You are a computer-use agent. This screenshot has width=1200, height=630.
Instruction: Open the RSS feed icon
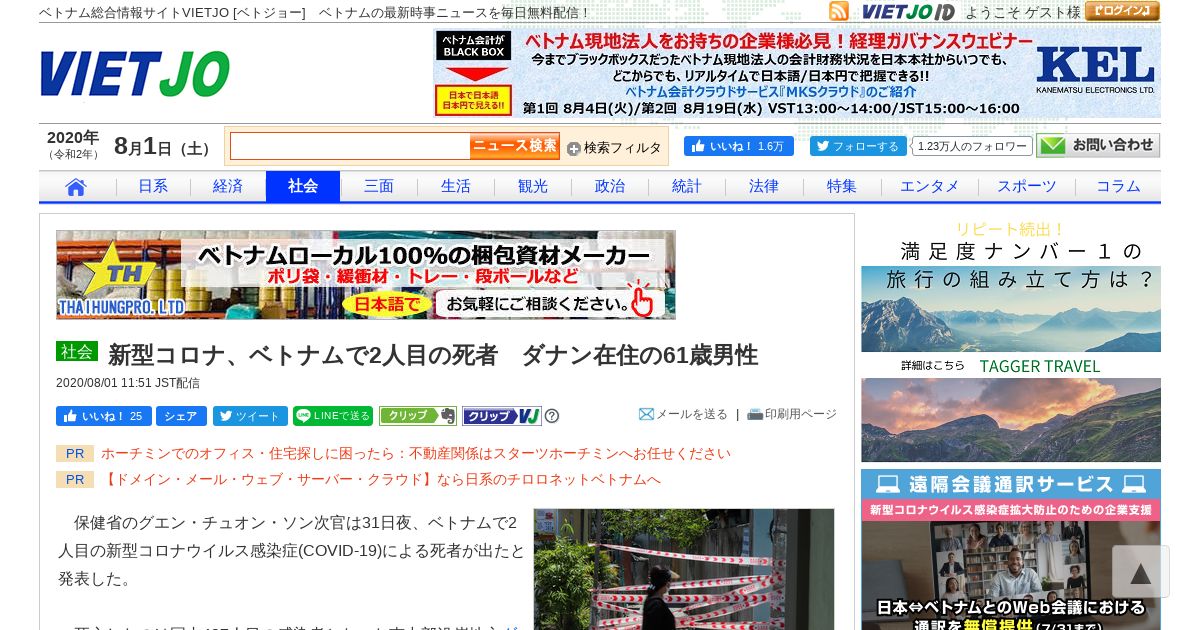point(838,11)
